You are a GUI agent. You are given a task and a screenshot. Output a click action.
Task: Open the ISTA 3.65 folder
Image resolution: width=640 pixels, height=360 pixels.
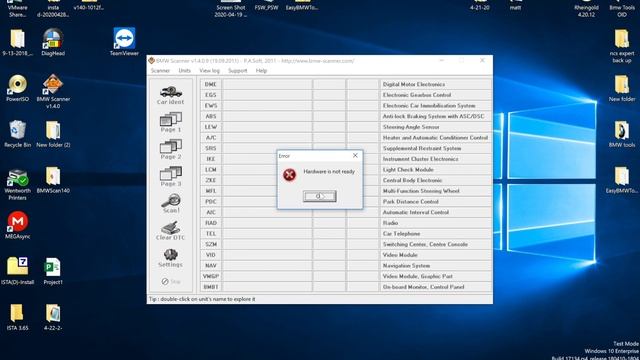coord(17,317)
